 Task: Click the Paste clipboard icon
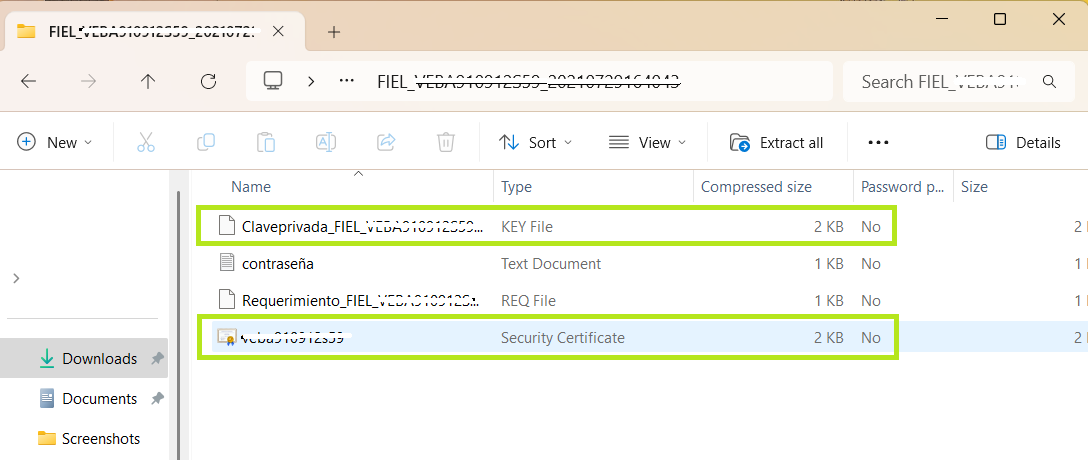[266, 142]
